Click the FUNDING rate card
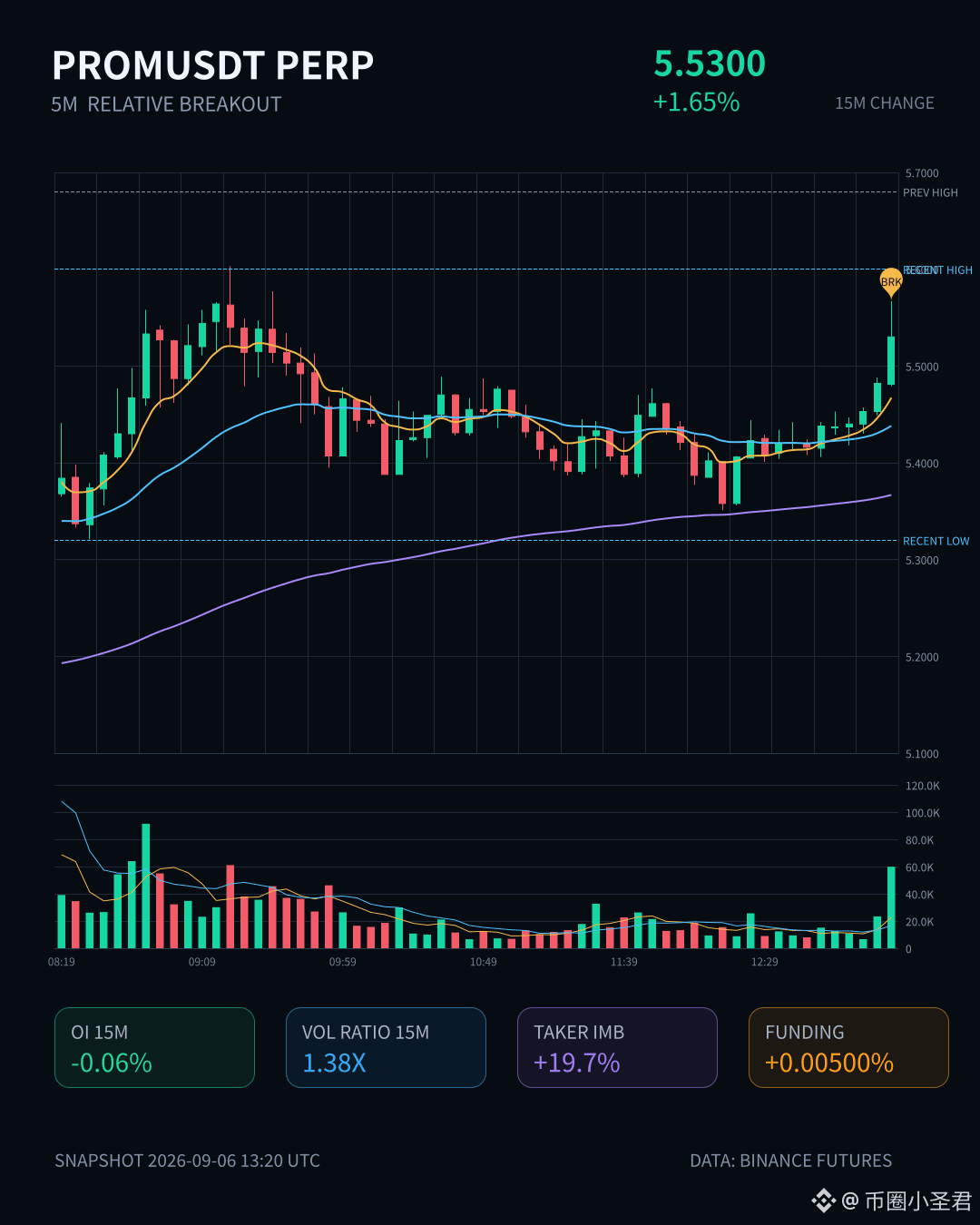 click(x=848, y=1047)
